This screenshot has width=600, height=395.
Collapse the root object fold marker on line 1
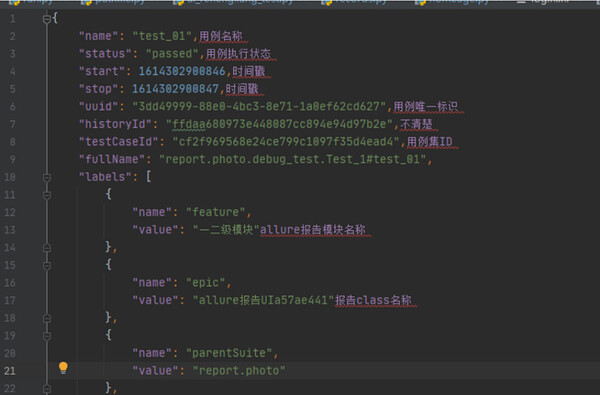click(47, 19)
